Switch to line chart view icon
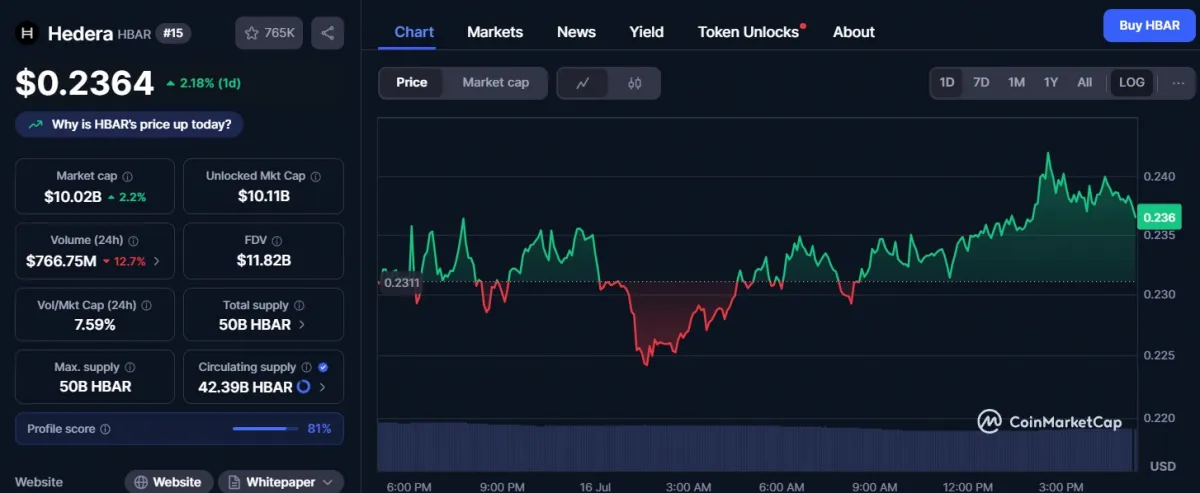 tap(583, 83)
